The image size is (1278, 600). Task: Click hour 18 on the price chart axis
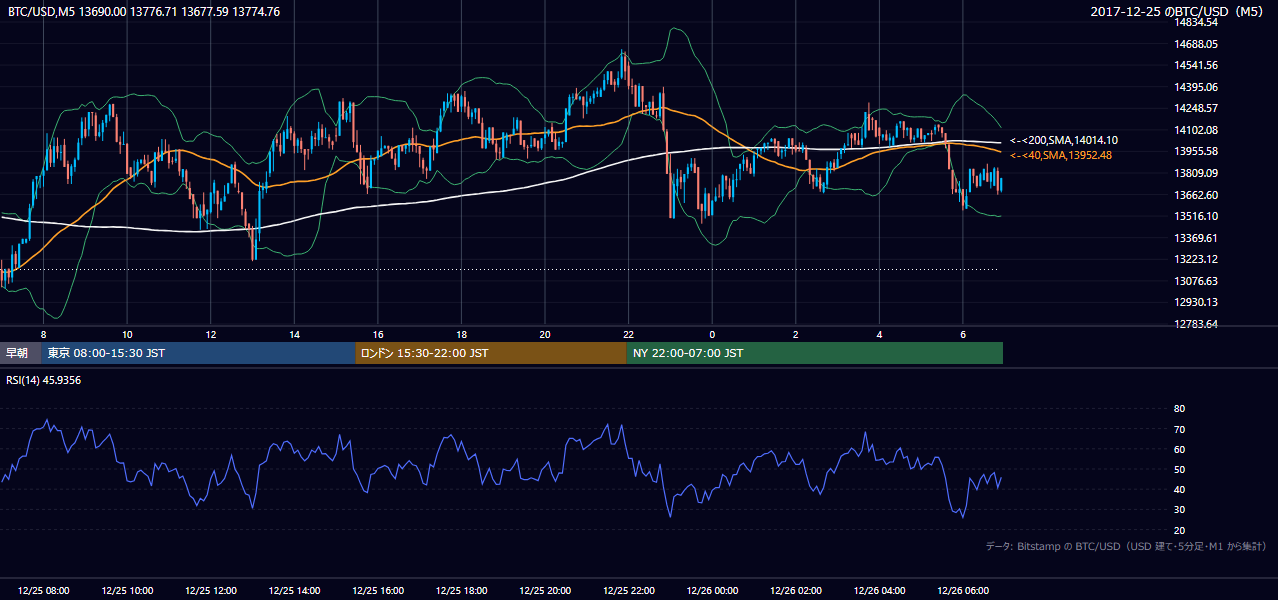pos(461,334)
